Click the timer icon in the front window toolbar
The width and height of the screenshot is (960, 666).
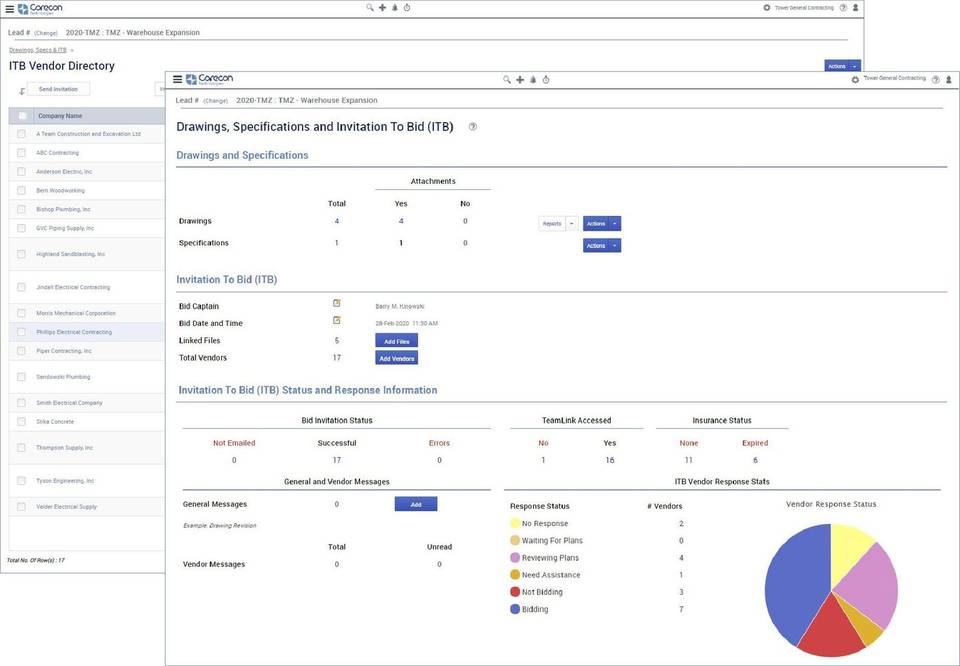coord(546,79)
